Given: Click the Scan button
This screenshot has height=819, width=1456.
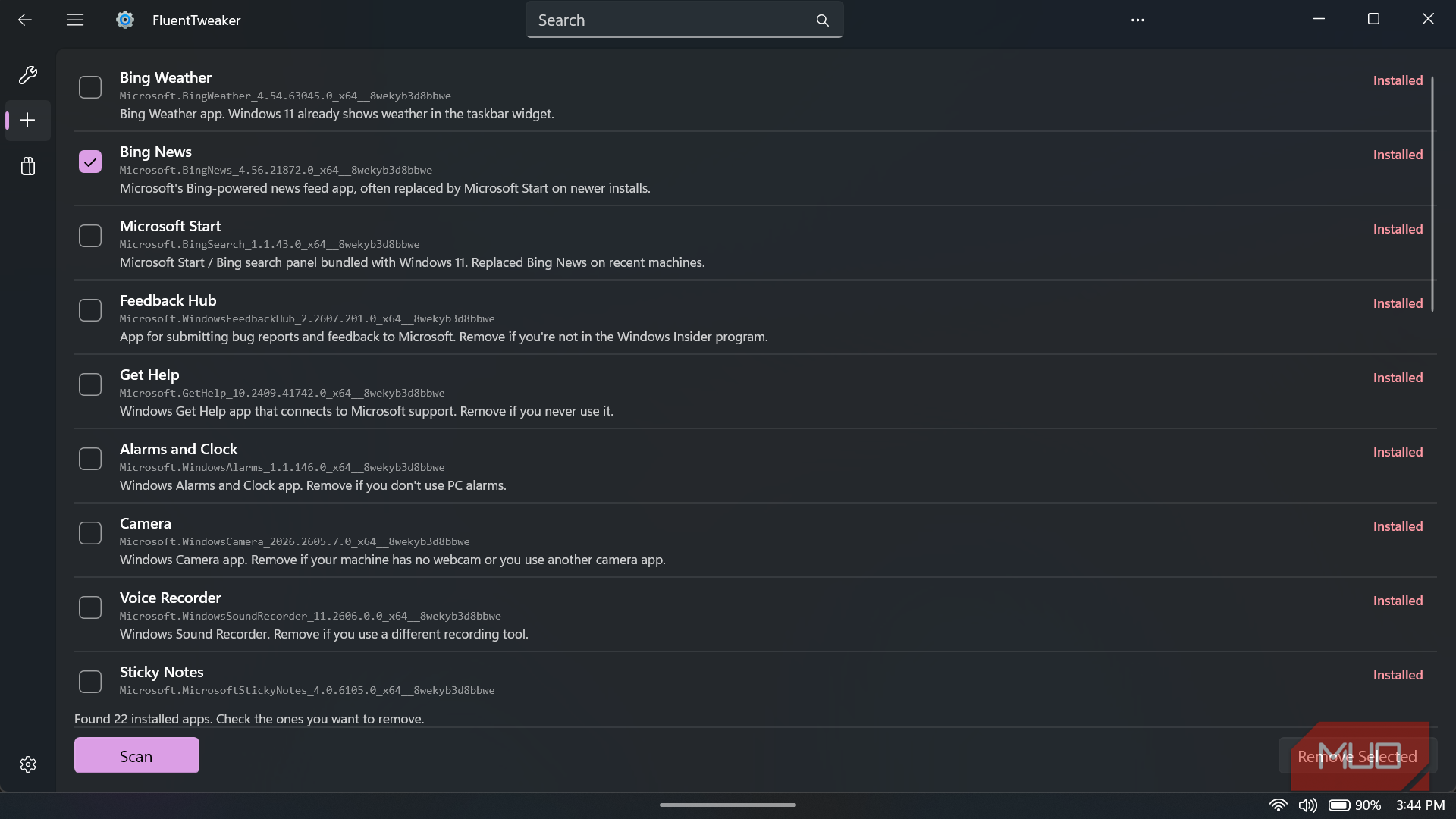Looking at the screenshot, I should click(x=136, y=755).
